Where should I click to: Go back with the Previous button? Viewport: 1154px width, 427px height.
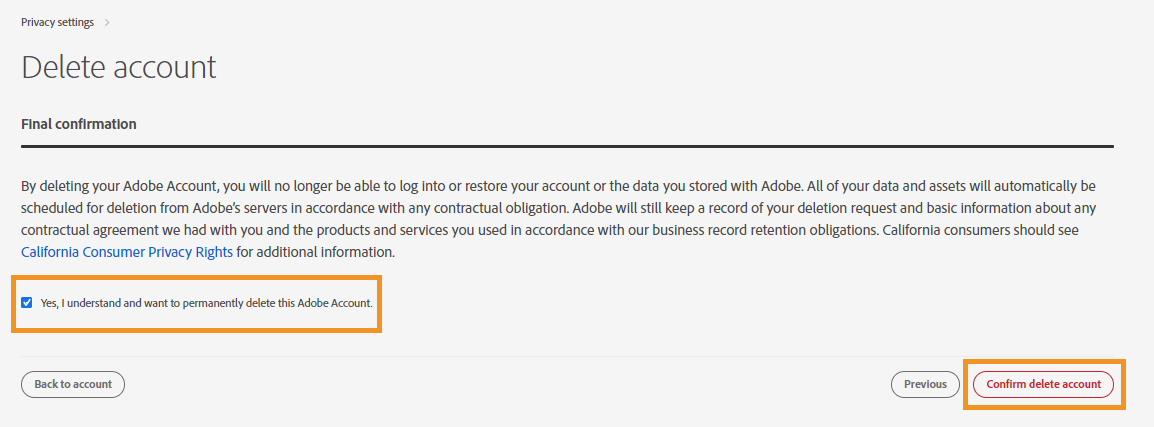coord(925,384)
